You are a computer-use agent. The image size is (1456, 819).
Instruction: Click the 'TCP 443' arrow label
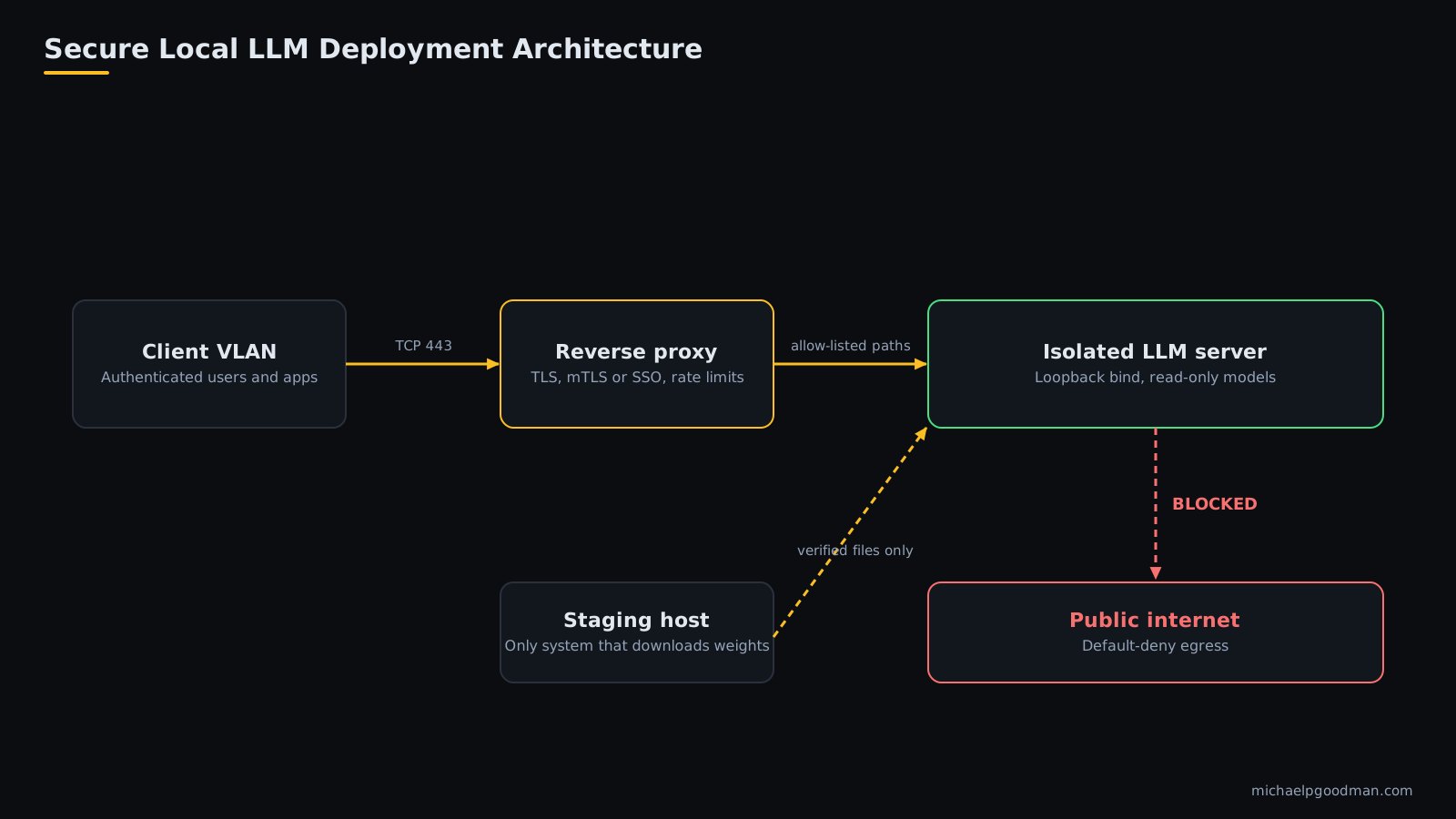click(x=423, y=346)
